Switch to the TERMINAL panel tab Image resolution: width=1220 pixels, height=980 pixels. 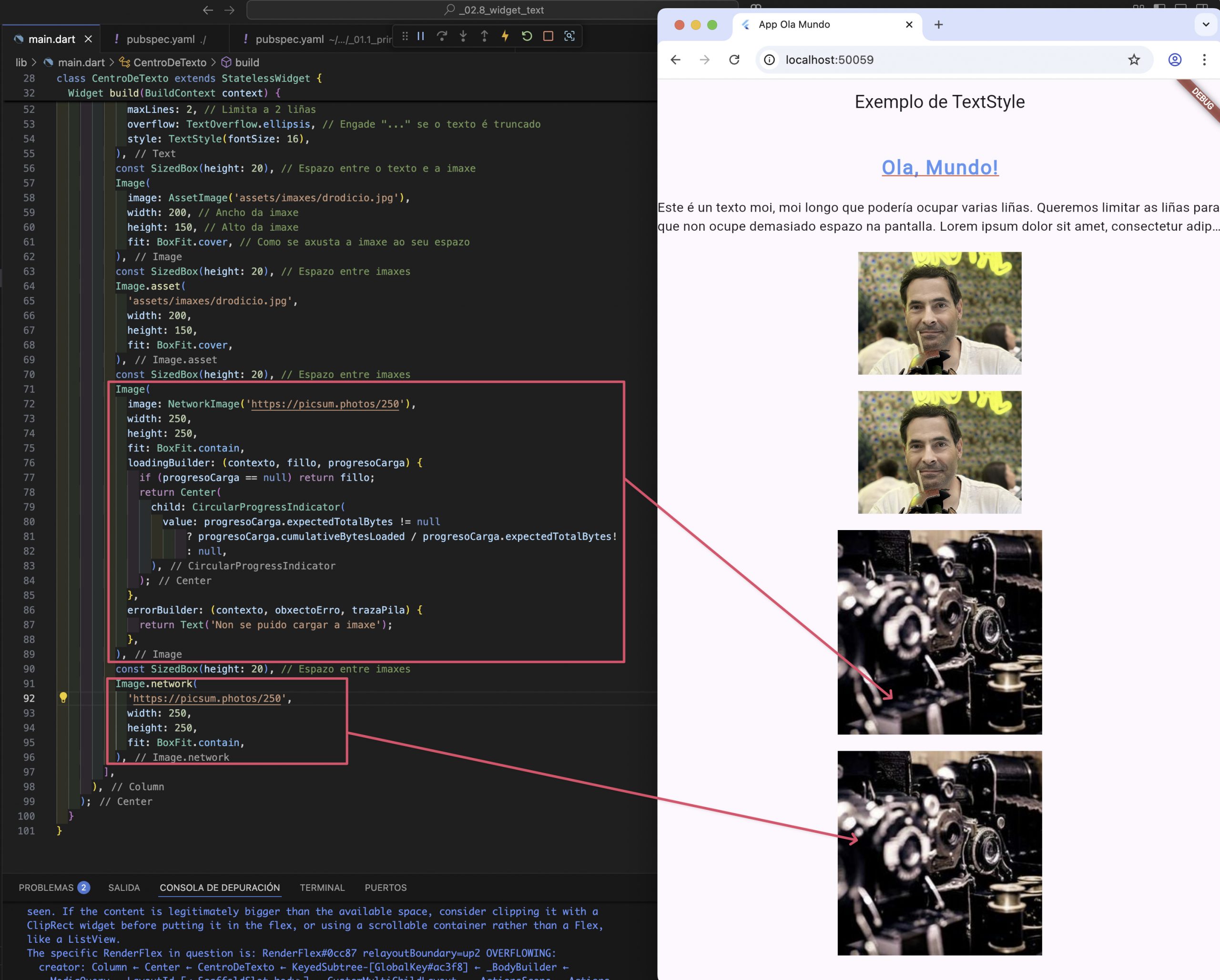point(322,887)
